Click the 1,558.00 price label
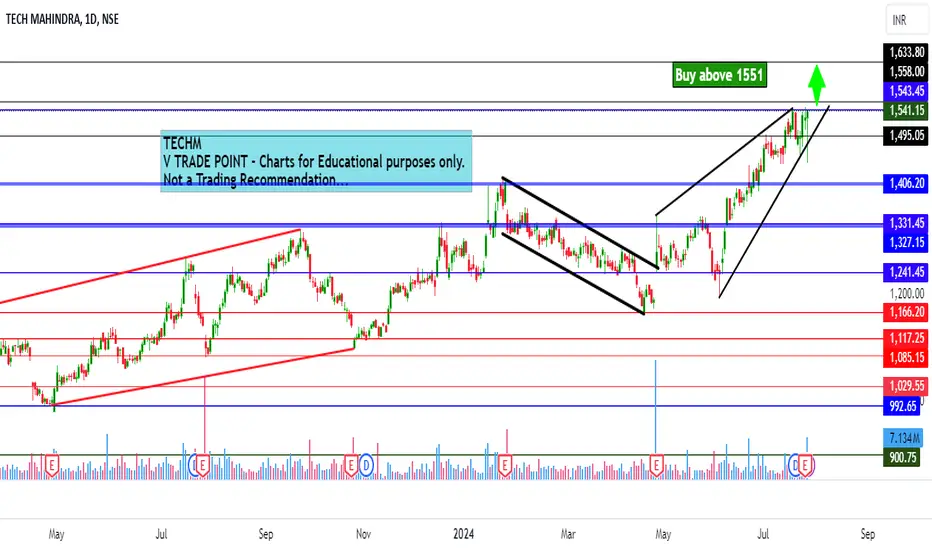This screenshot has height=550, width=932. 906,71
